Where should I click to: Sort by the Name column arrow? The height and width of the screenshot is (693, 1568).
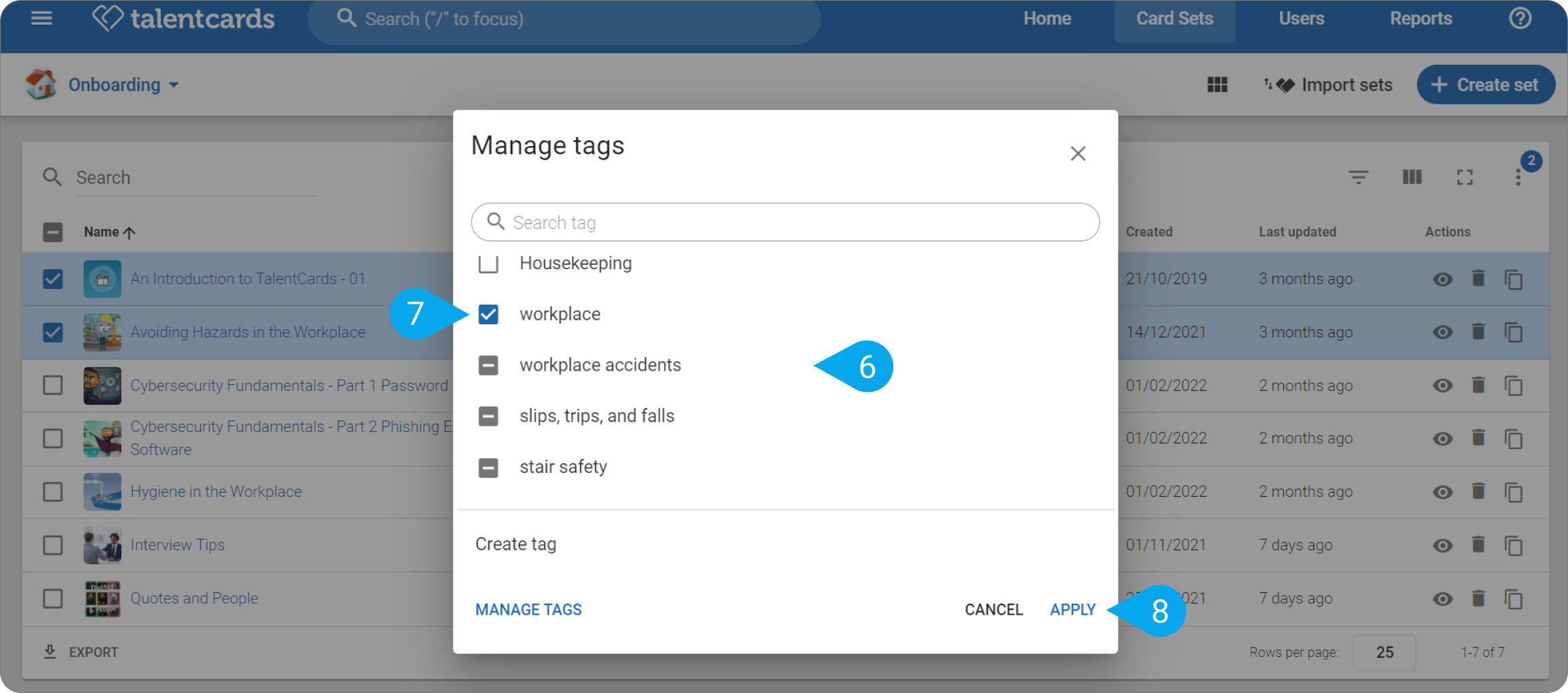coord(129,232)
